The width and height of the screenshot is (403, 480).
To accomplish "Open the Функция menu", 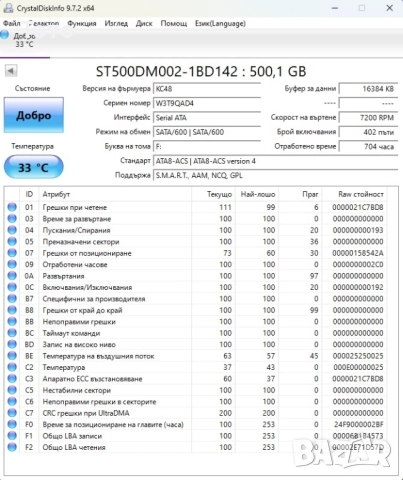I will [x=82, y=23].
